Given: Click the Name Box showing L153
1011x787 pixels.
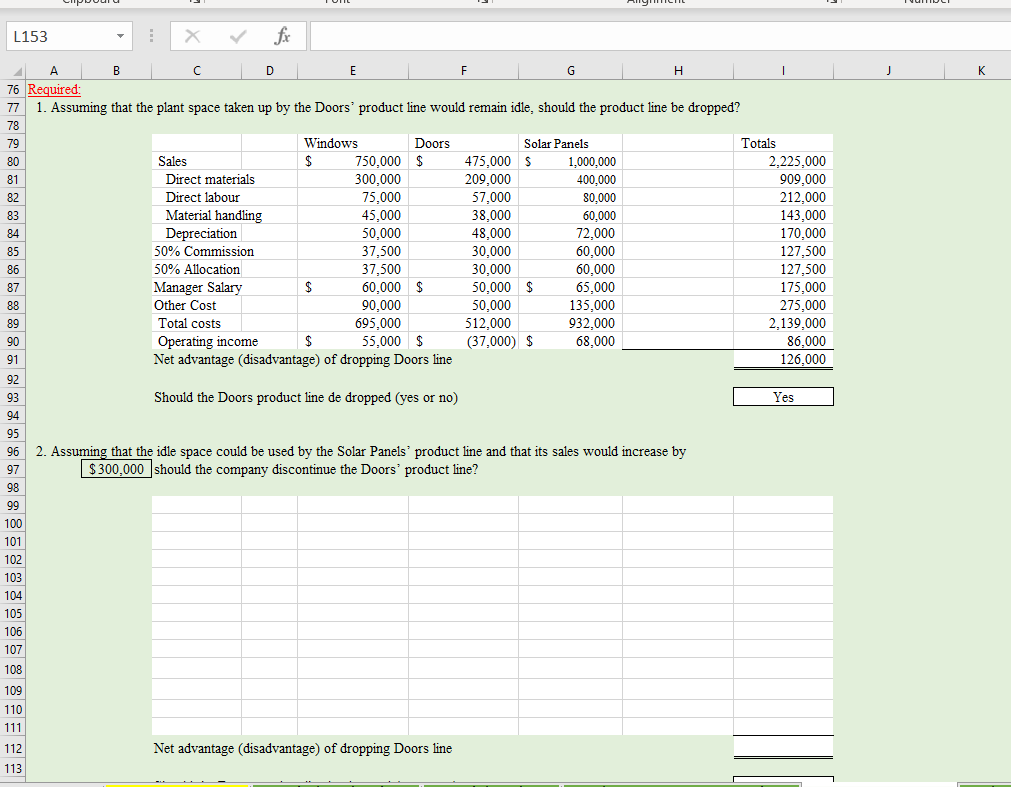Looking at the screenshot, I should [61, 36].
